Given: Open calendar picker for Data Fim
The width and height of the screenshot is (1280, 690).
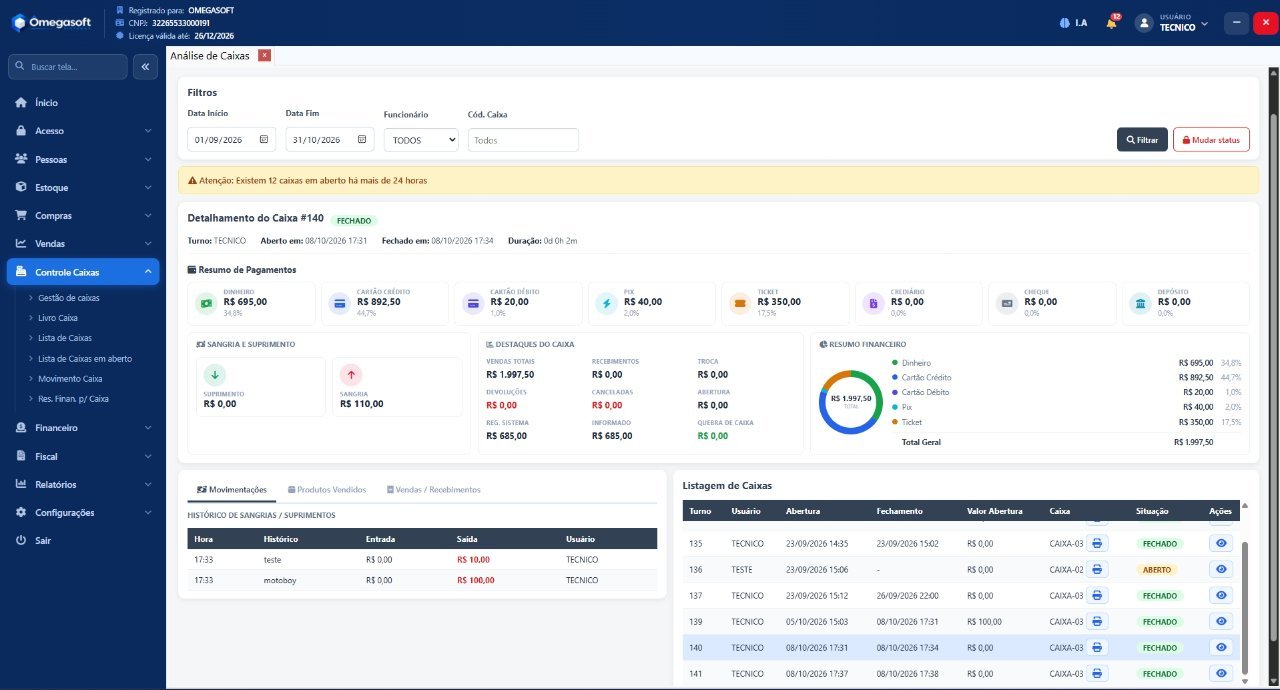Looking at the screenshot, I should tap(362, 140).
